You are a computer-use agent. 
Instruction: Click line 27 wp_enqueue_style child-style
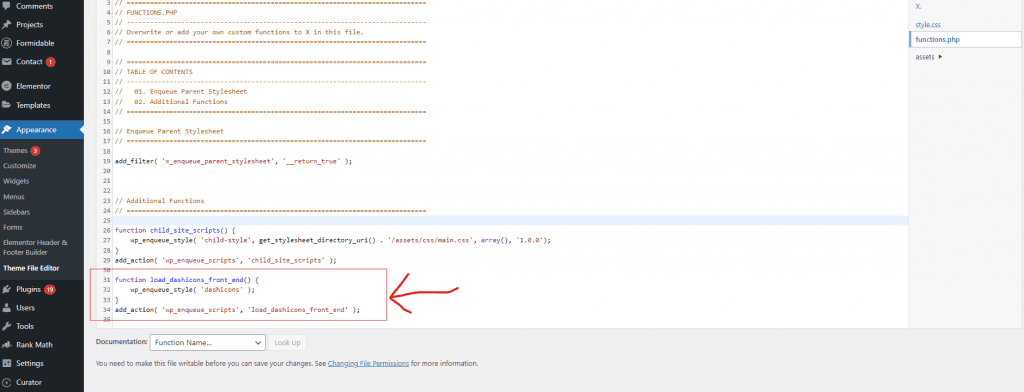[x=340, y=240]
